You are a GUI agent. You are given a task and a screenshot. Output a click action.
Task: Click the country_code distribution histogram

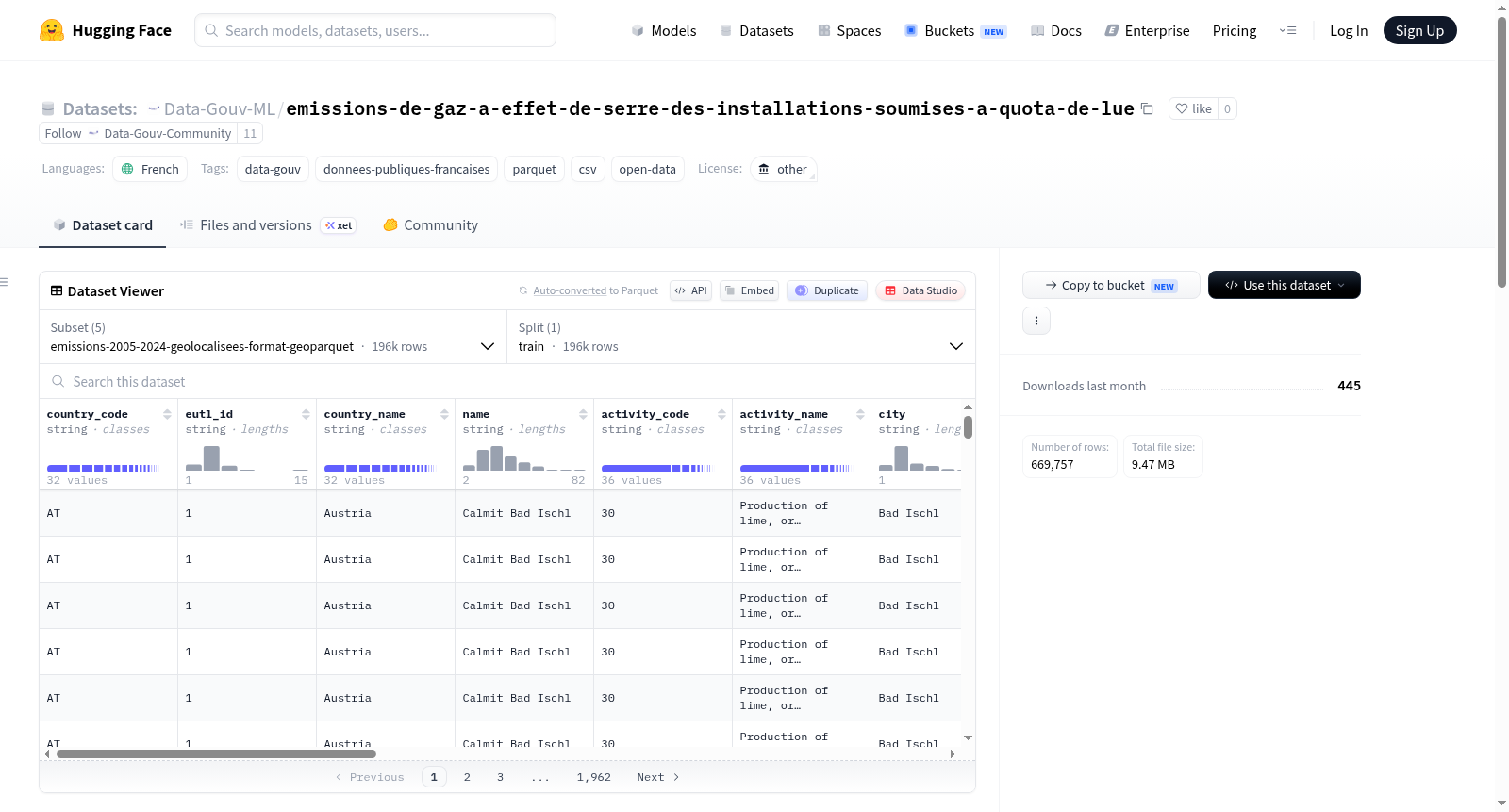102,468
